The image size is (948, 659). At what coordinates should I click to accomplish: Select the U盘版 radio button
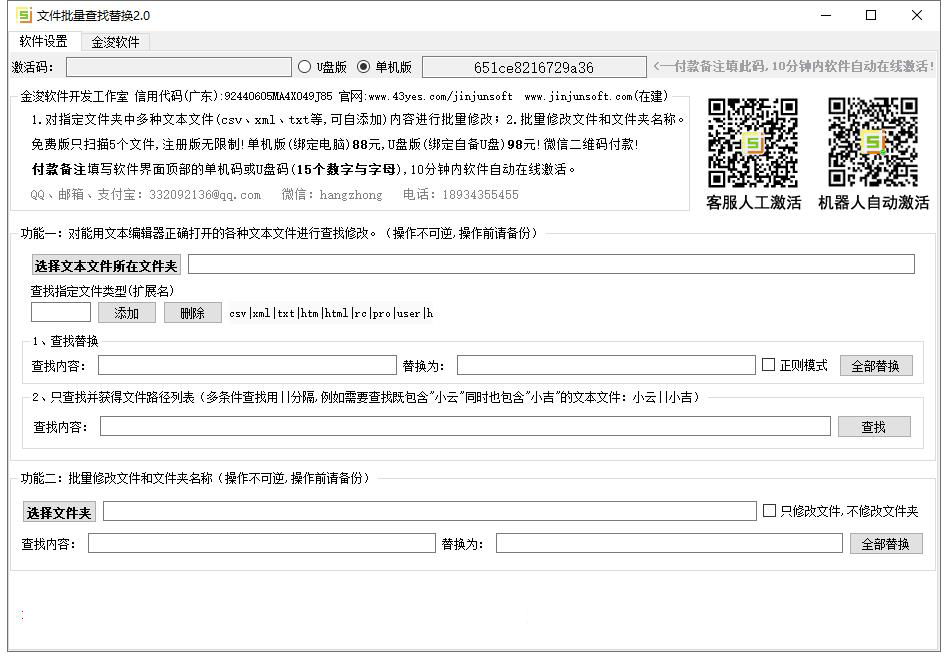(x=305, y=67)
